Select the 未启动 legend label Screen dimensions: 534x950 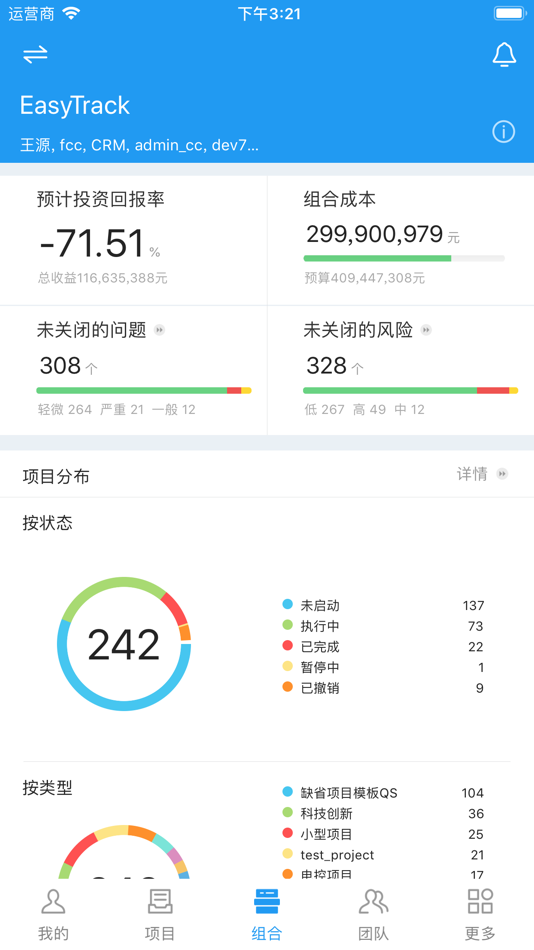coord(320,605)
